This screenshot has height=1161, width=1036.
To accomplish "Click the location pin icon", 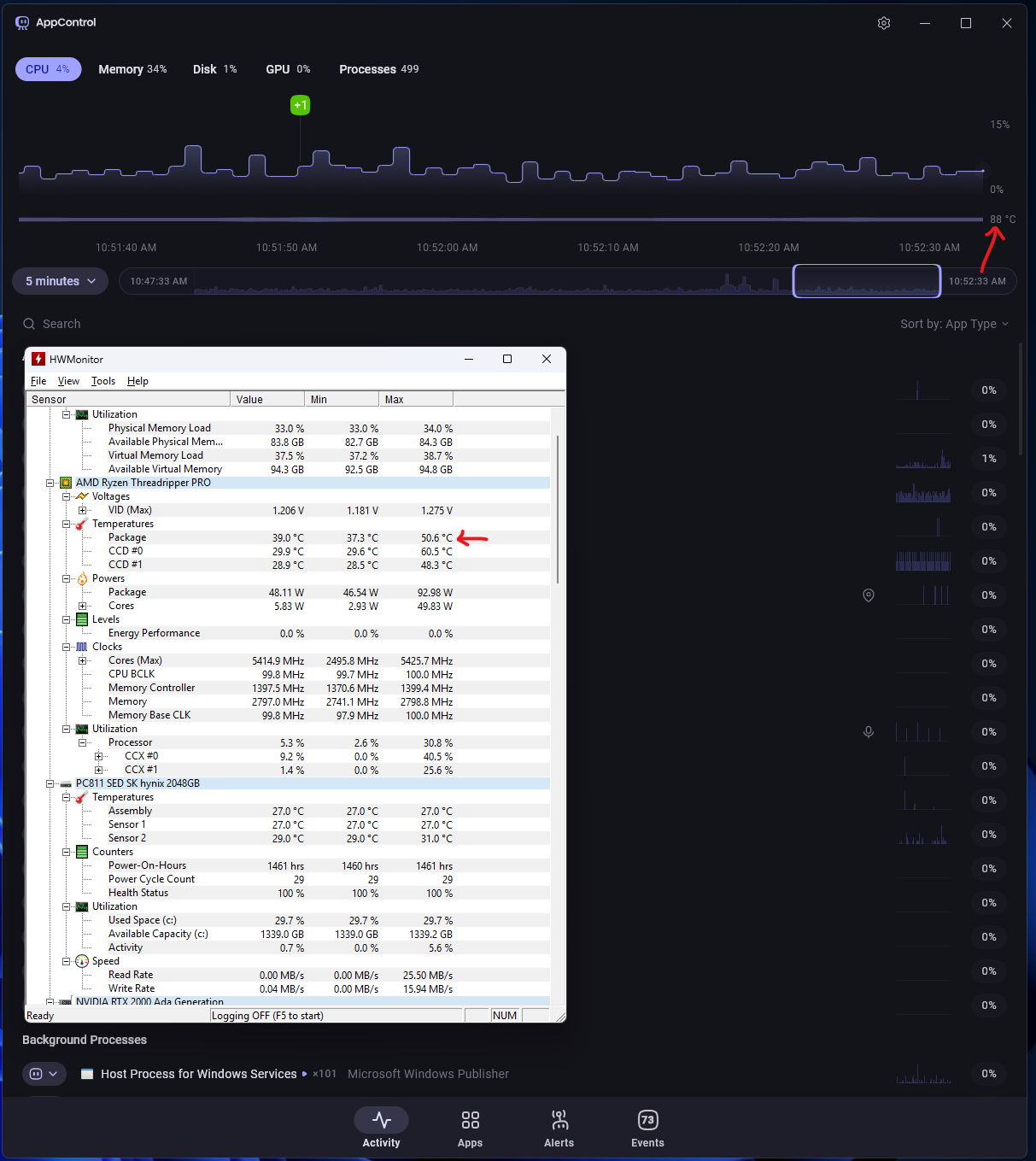I will (x=869, y=595).
